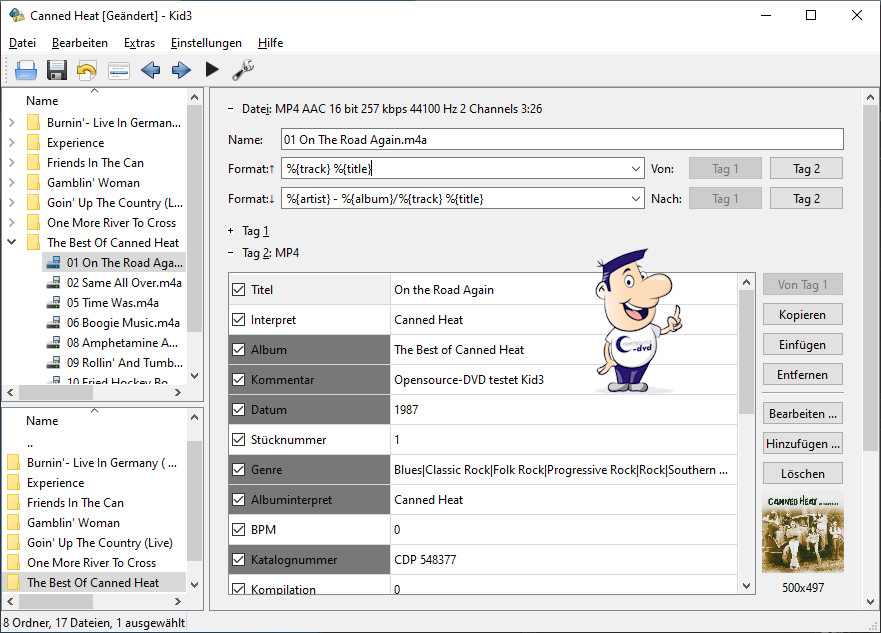Click the Hinzufügen button
Viewport: 881px width, 633px height.
pos(802,443)
